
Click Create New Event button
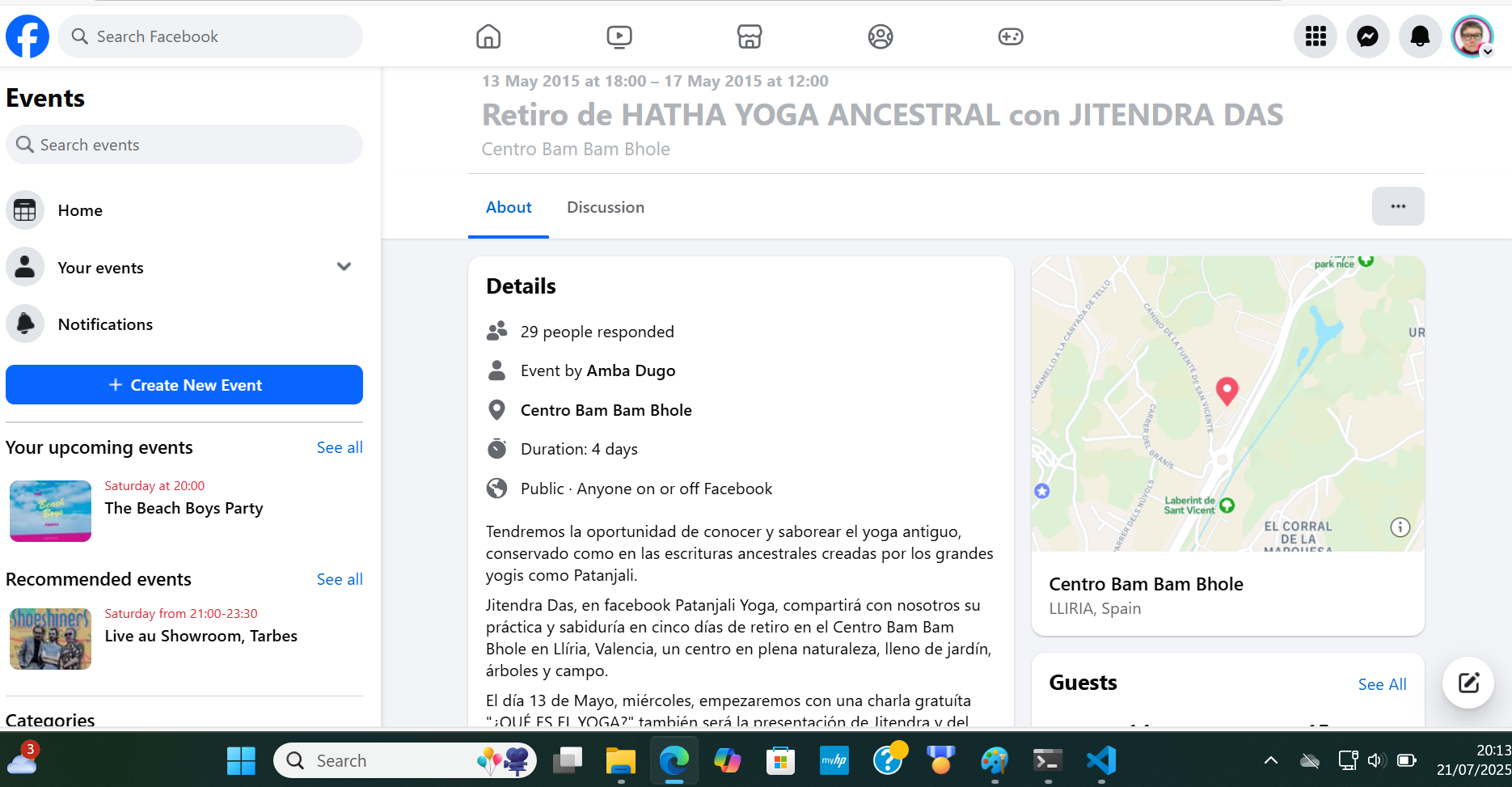(184, 385)
